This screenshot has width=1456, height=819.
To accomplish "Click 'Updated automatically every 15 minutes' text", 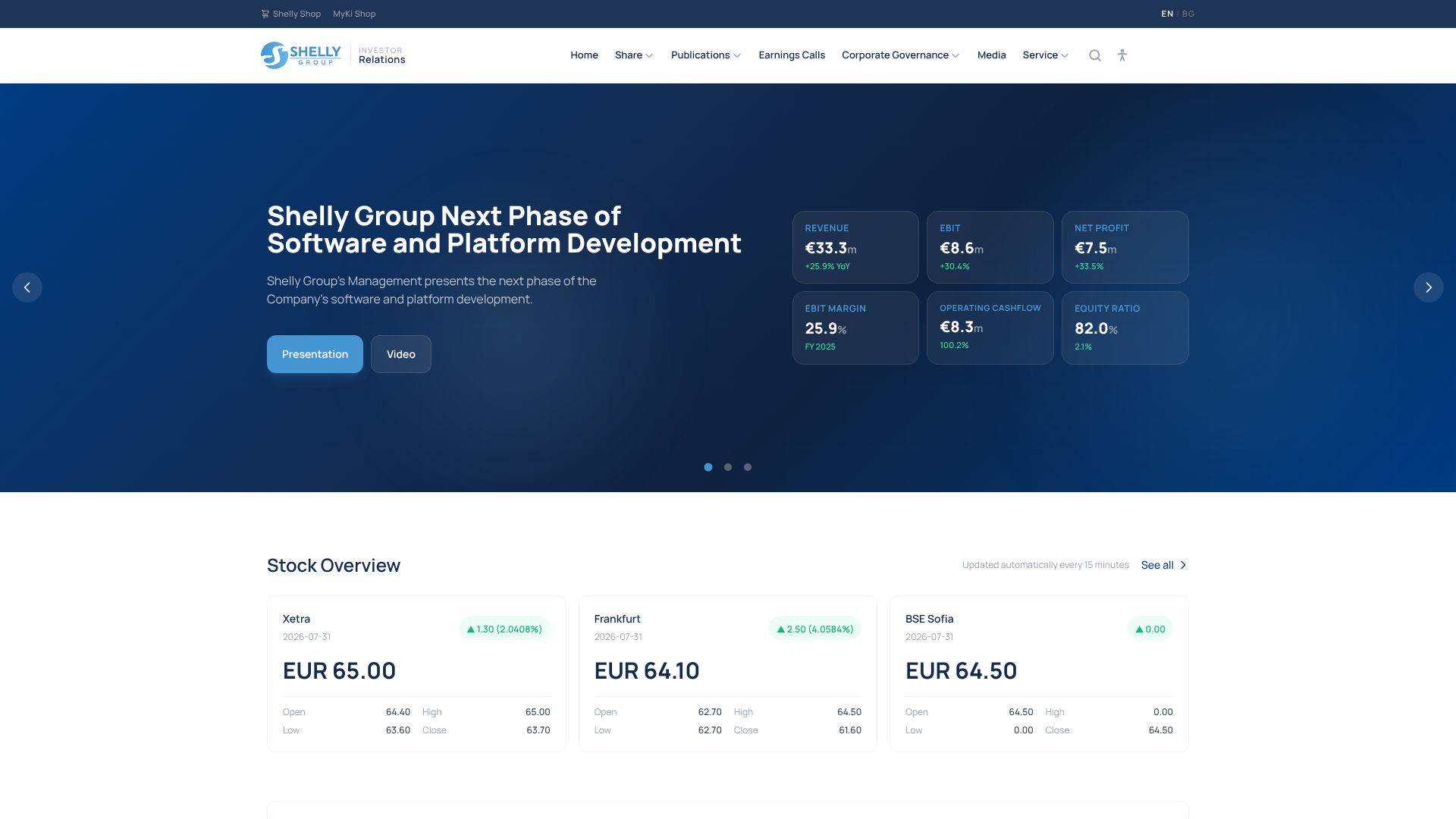I will point(1046,565).
